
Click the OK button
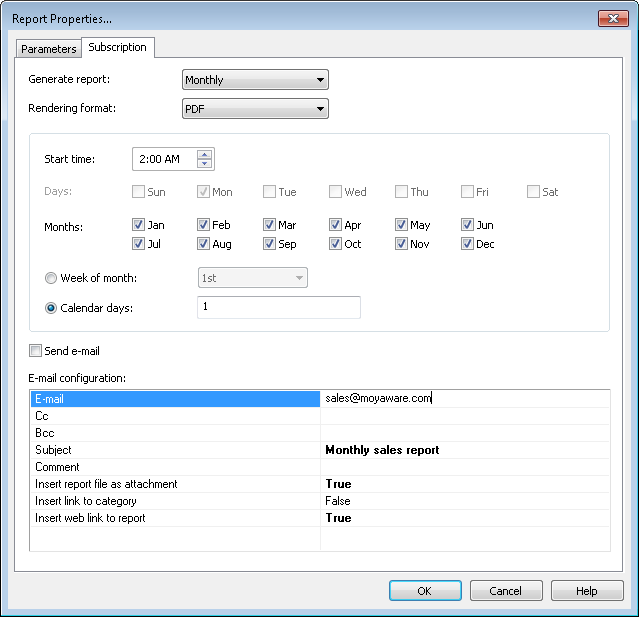pyautogui.click(x=424, y=591)
